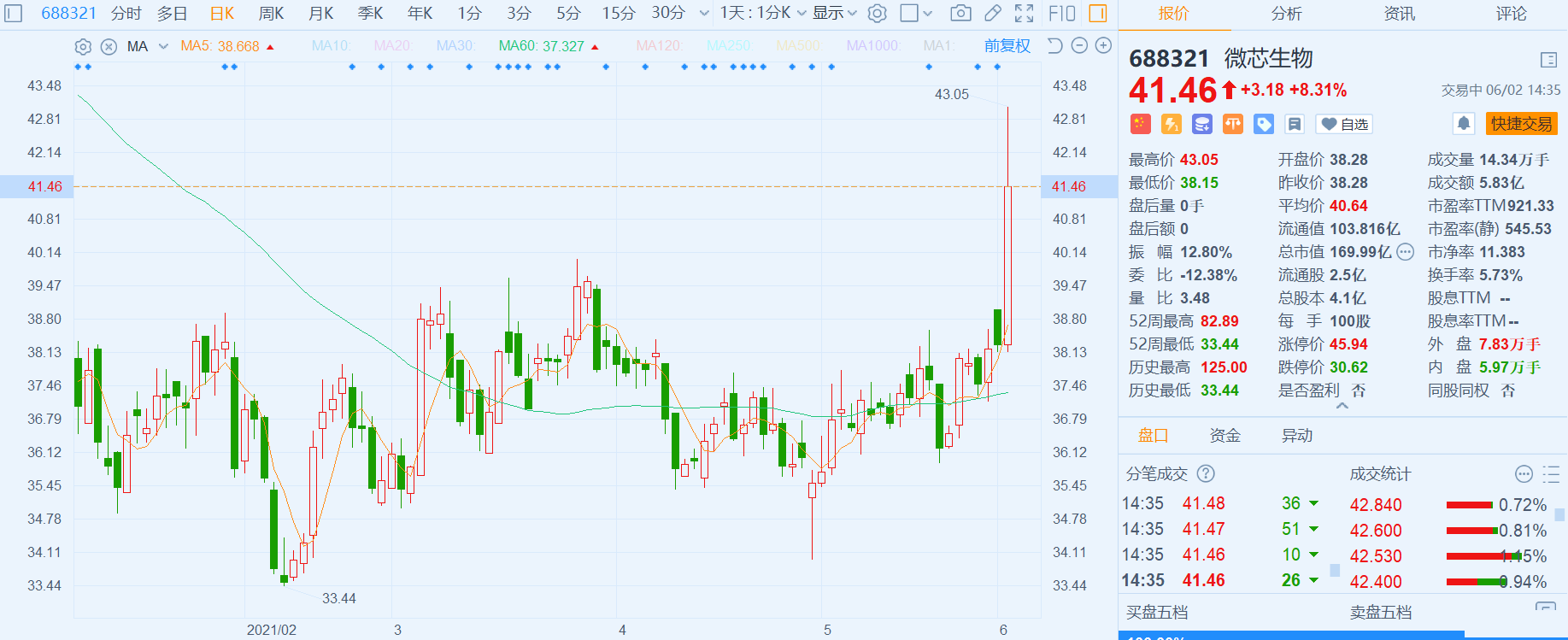Select the pencil drawing tool
The width and height of the screenshot is (1568, 640).
[x=992, y=13]
